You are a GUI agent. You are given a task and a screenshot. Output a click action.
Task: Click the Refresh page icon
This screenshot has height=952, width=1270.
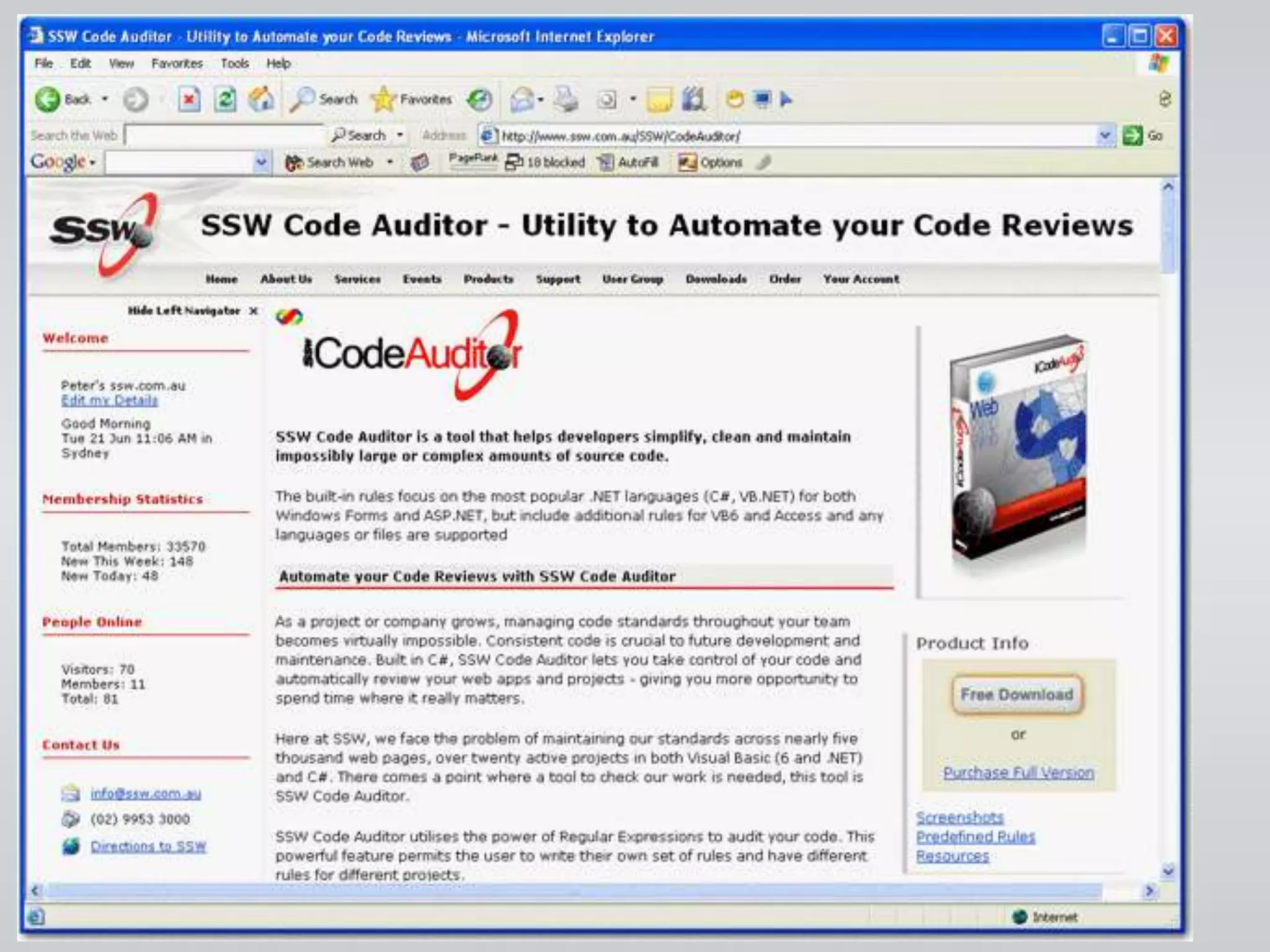225,99
